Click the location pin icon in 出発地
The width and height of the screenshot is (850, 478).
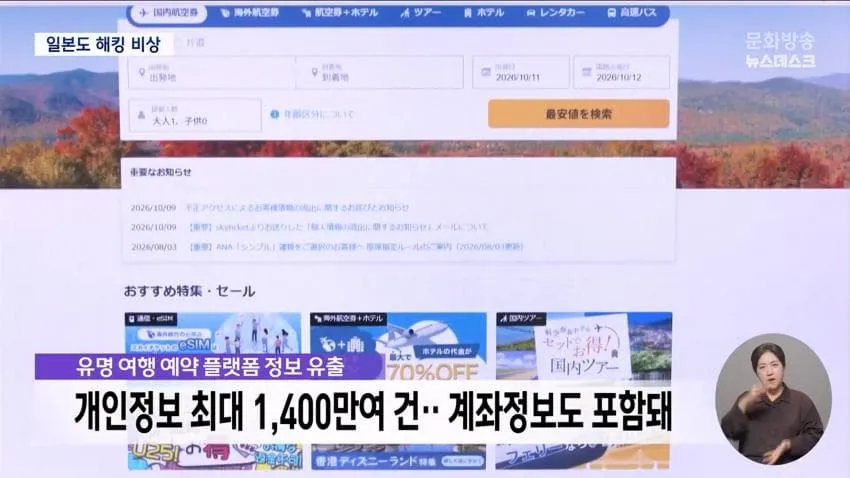[x=141, y=72]
